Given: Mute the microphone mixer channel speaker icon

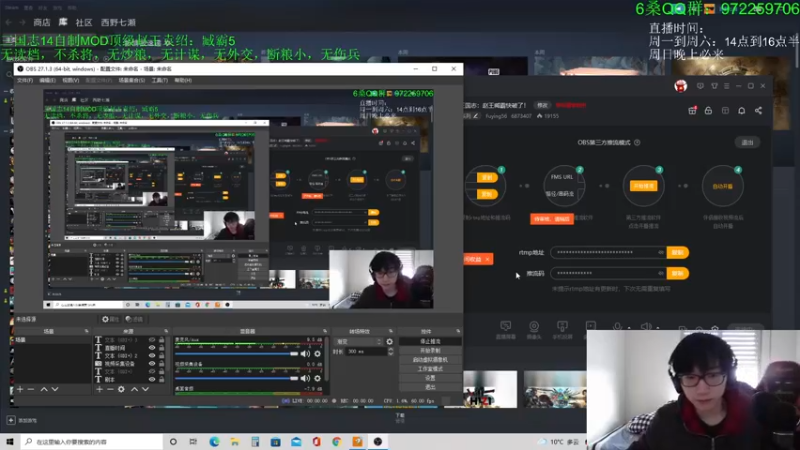Looking at the screenshot, I should [305, 354].
